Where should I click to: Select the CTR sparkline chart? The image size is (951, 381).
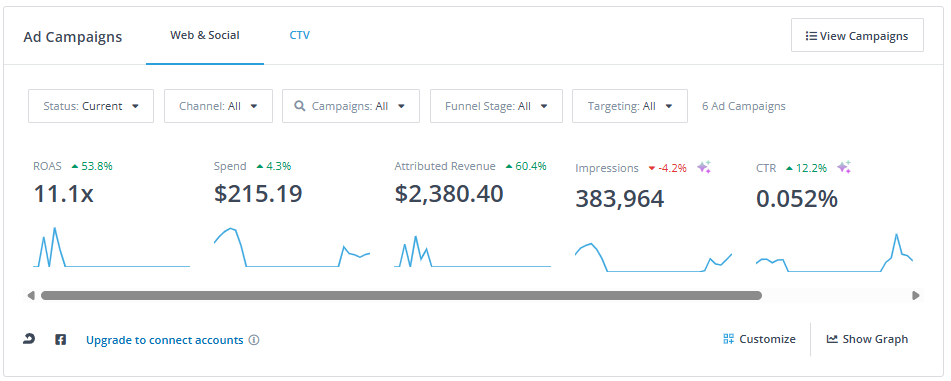[x=834, y=253]
